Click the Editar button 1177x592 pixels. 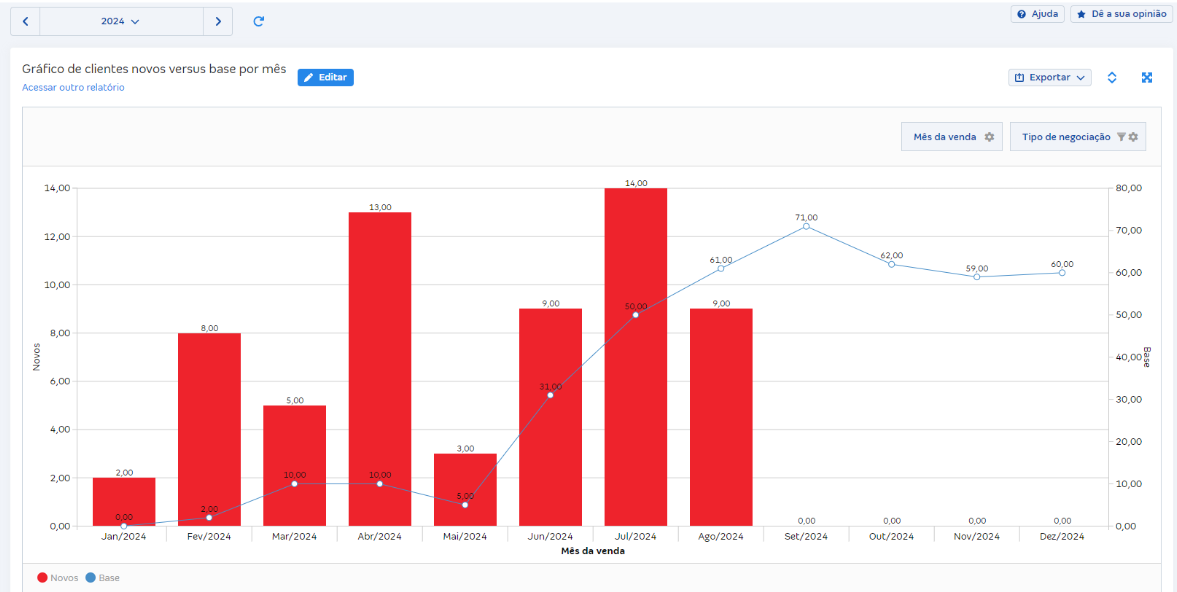coord(325,77)
